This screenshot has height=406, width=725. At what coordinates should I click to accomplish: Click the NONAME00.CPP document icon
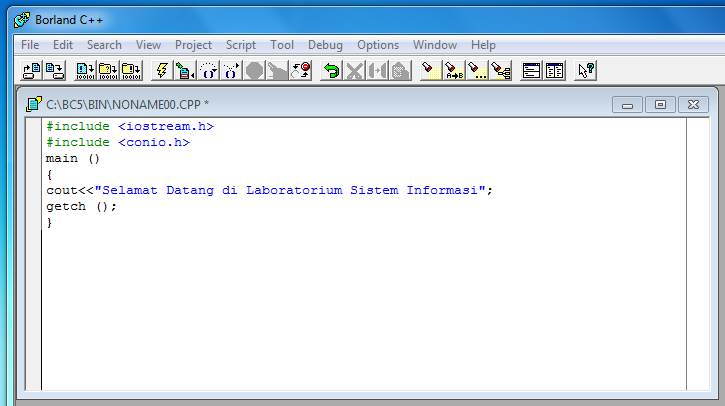click(34, 104)
